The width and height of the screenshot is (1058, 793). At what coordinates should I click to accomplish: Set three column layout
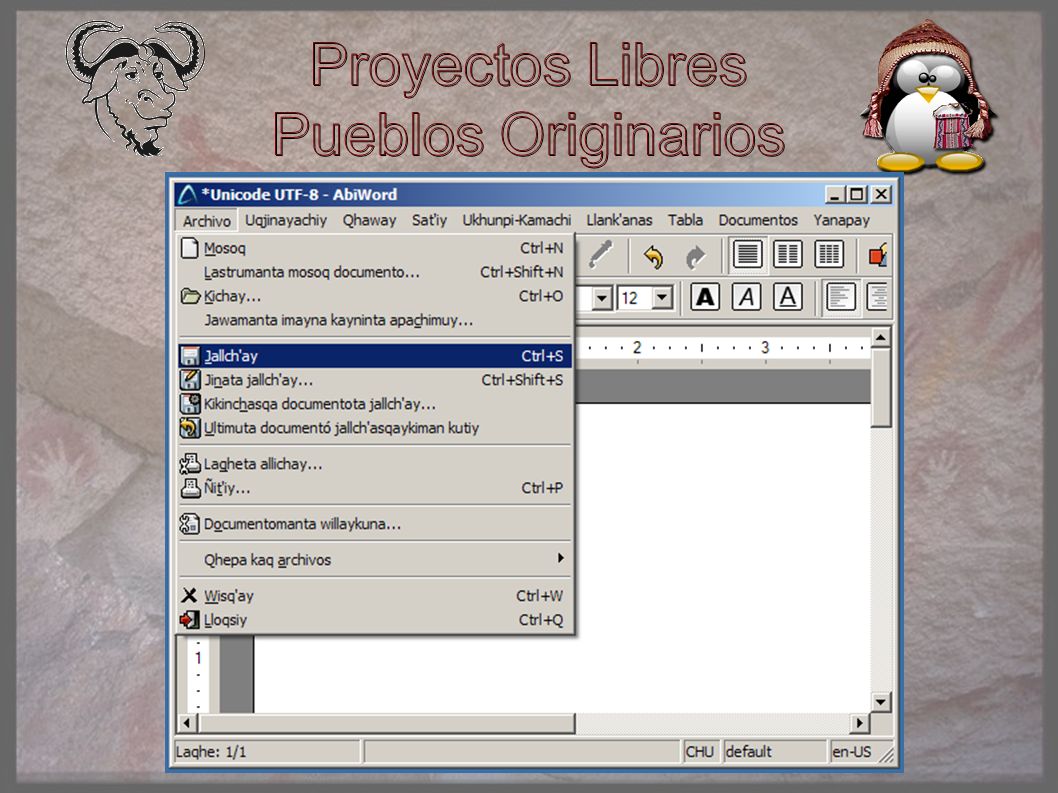coord(829,255)
